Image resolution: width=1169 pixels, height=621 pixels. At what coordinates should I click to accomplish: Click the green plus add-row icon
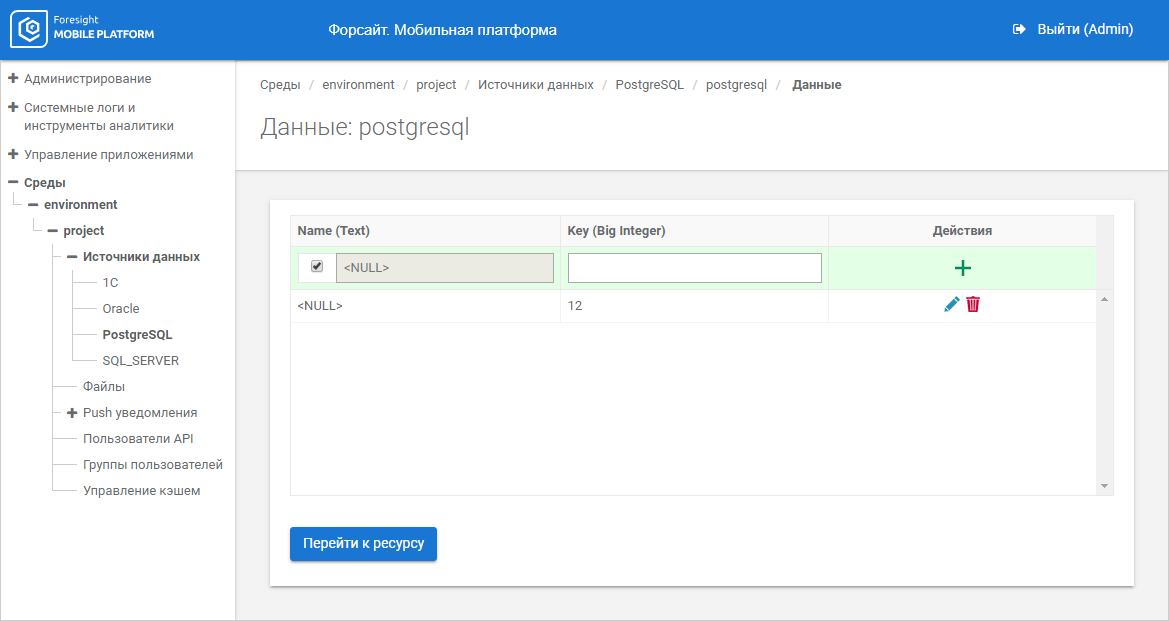[963, 268]
